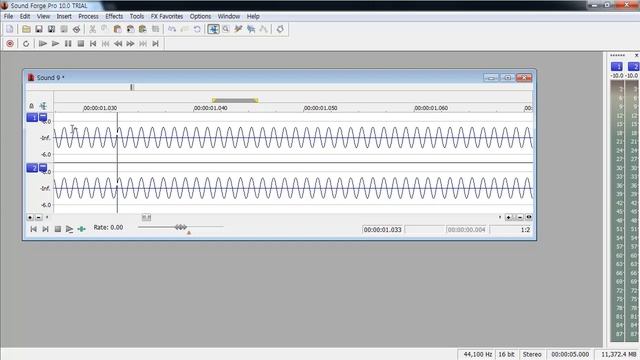This screenshot has height=360, width=640.
Task: Open the Tools menu
Action: pos(137,16)
